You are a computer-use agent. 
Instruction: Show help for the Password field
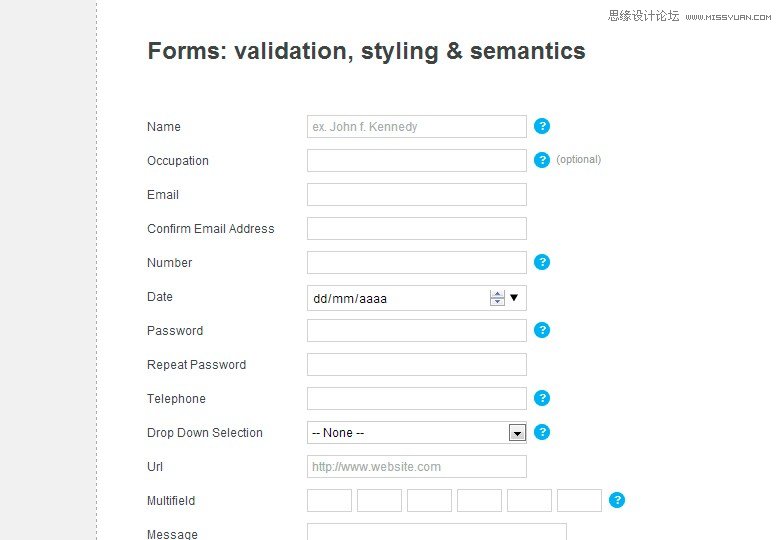(x=542, y=330)
